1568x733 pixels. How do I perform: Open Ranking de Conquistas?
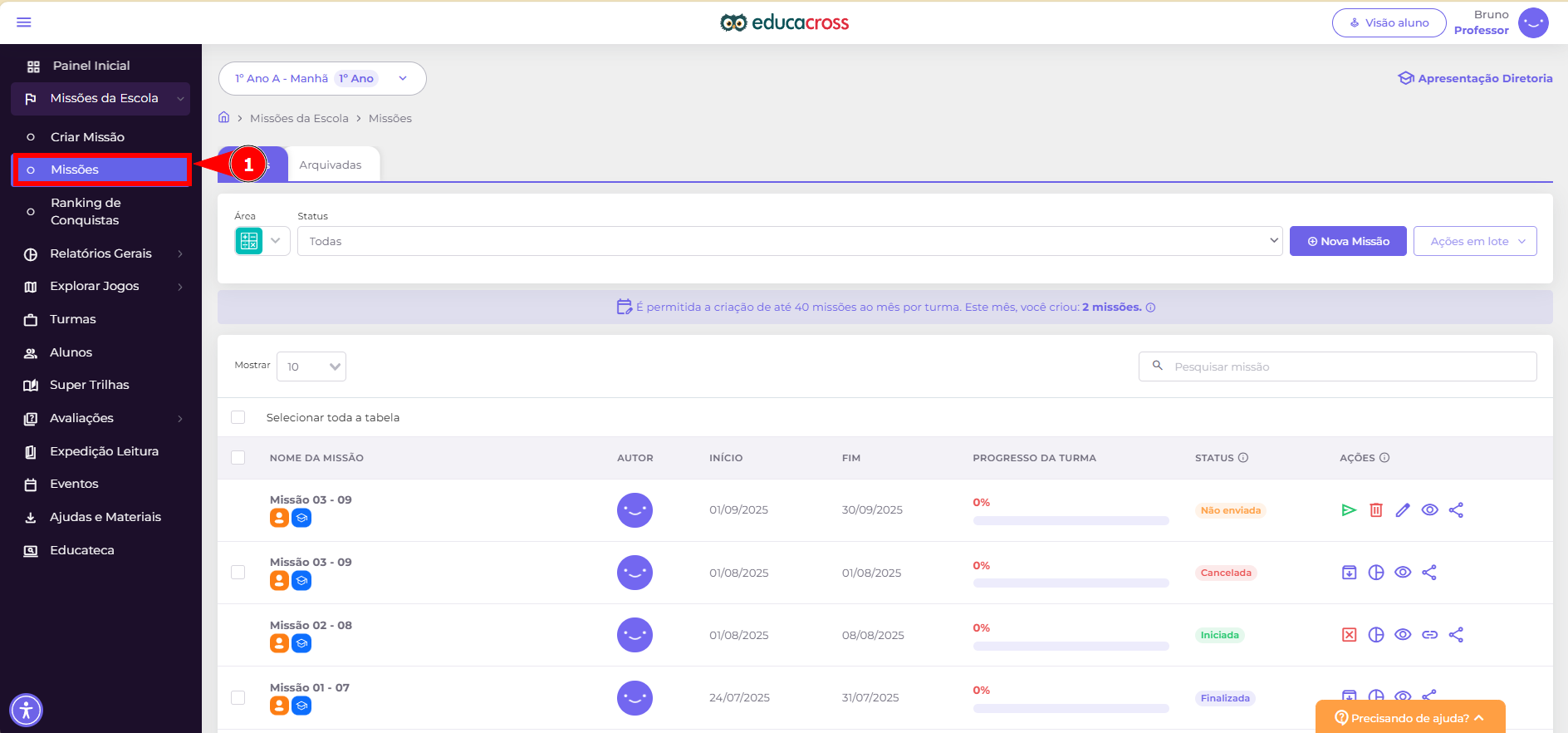(86, 211)
